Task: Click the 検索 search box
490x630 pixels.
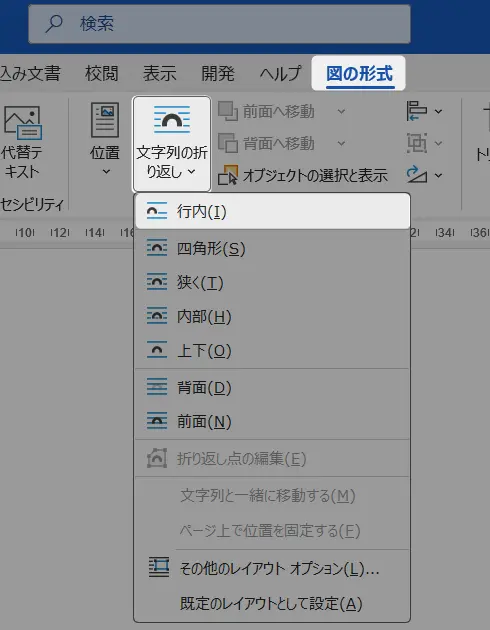Action: [x=219, y=24]
